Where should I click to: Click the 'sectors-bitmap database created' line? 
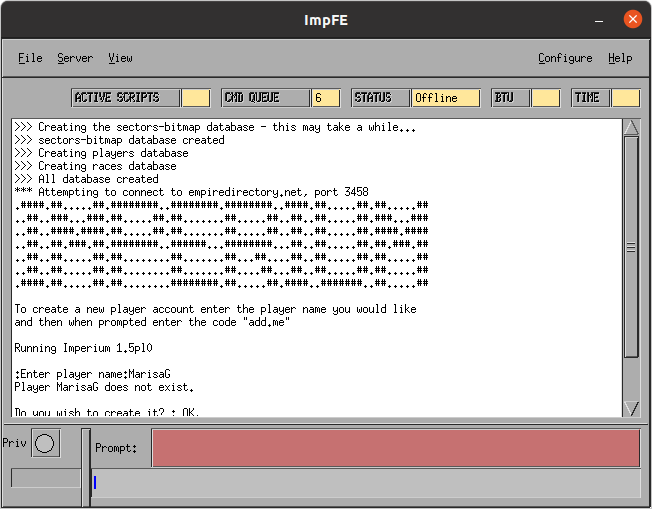119,140
